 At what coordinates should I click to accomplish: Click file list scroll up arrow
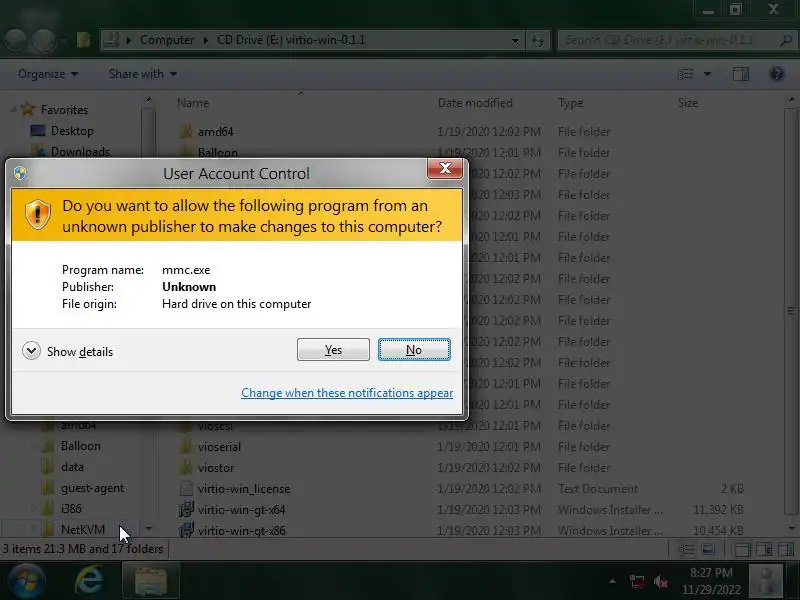[791, 99]
